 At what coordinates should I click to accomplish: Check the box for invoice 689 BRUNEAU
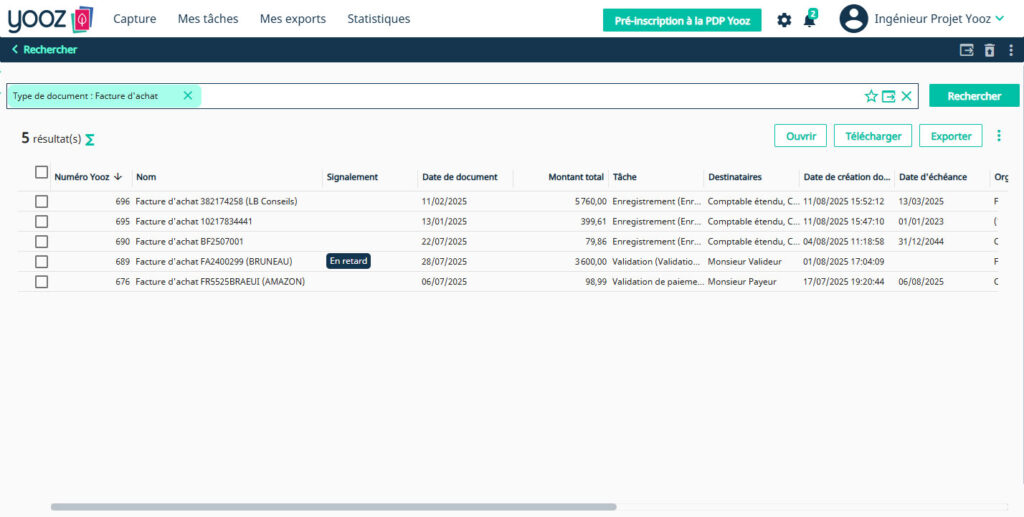[x=41, y=262]
